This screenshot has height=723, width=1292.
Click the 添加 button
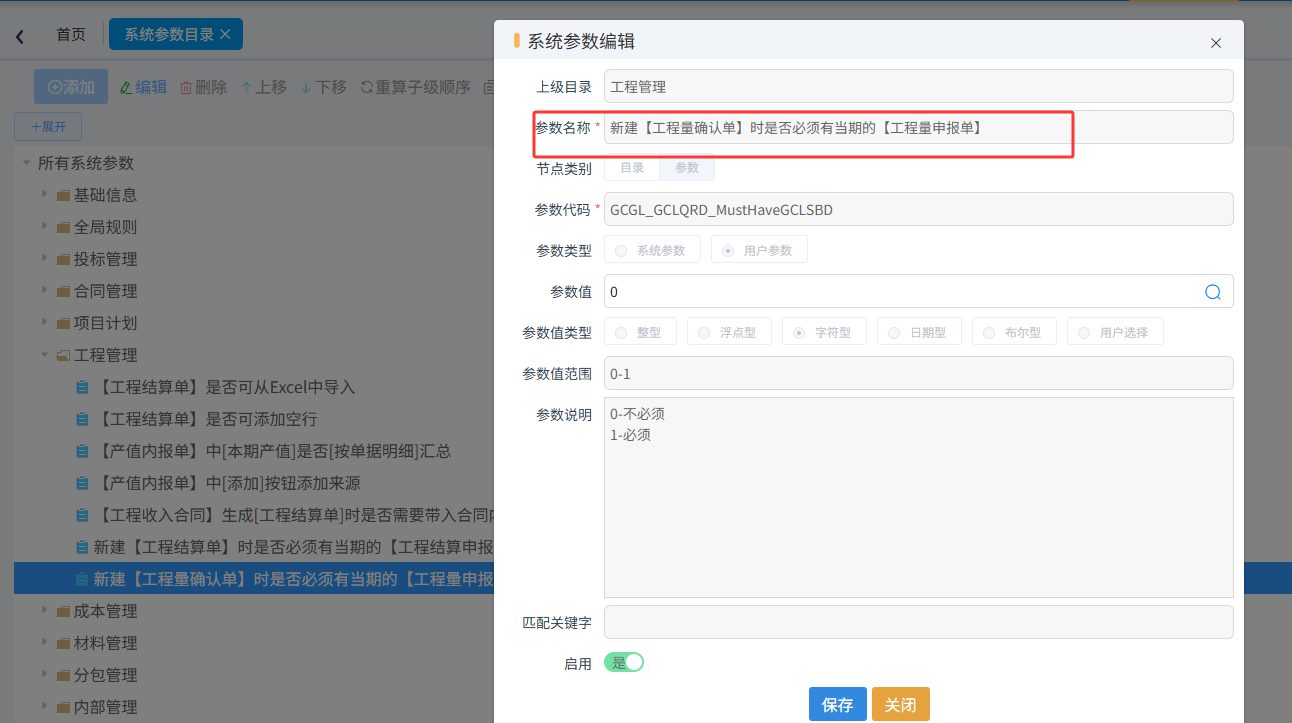click(x=71, y=87)
